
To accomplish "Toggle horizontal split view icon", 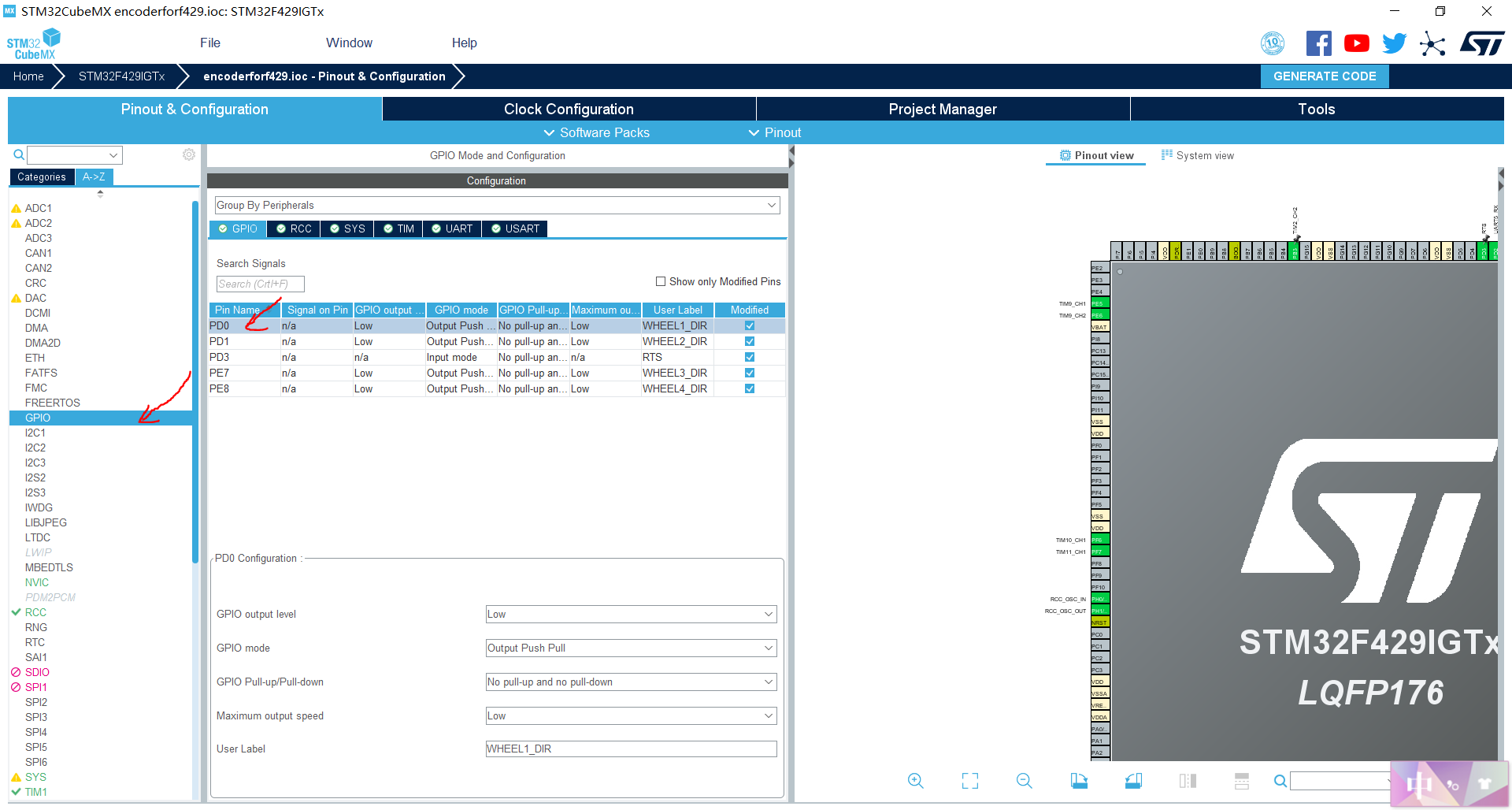I will (1242, 781).
